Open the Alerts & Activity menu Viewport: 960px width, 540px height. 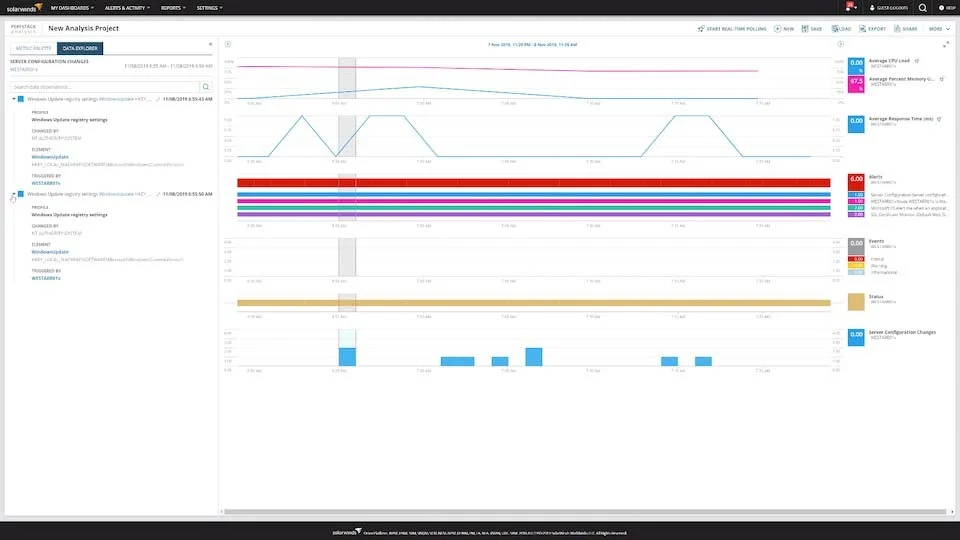[x=130, y=7]
